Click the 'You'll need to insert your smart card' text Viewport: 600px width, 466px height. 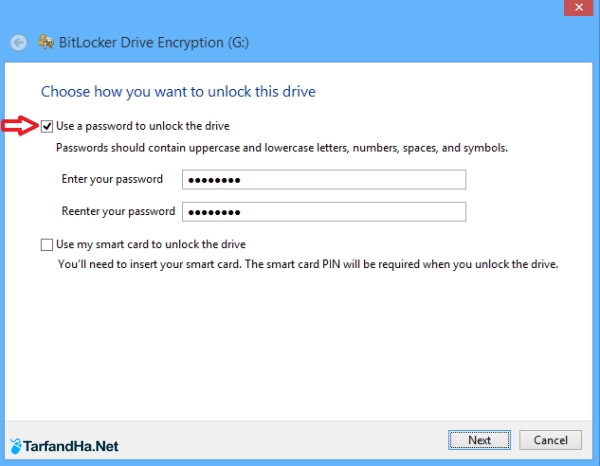308,264
